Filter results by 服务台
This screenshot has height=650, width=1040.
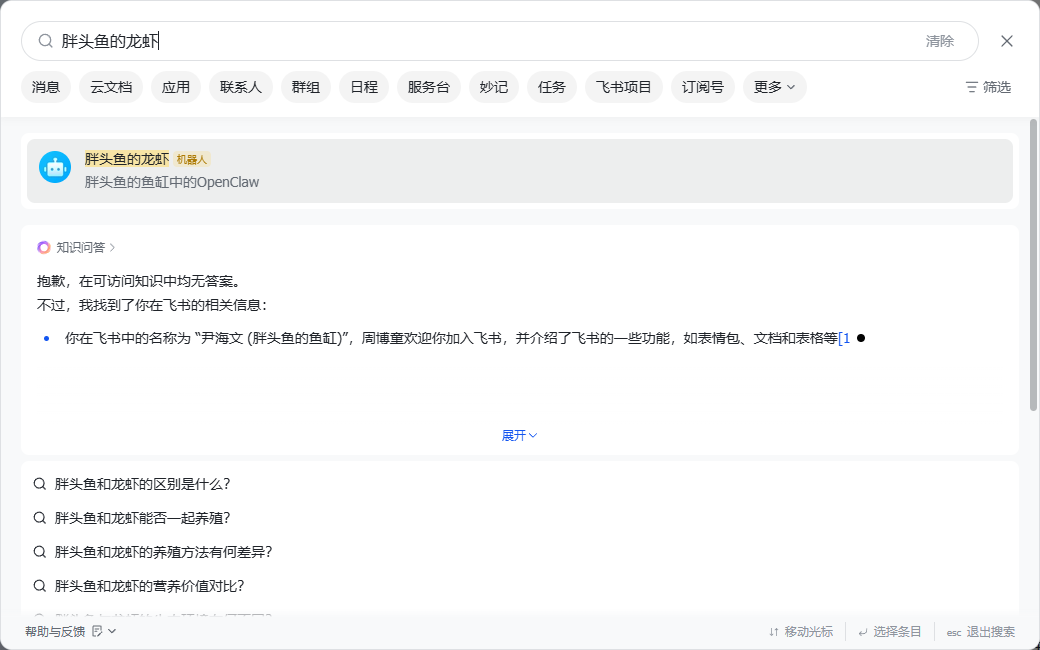[x=429, y=87]
